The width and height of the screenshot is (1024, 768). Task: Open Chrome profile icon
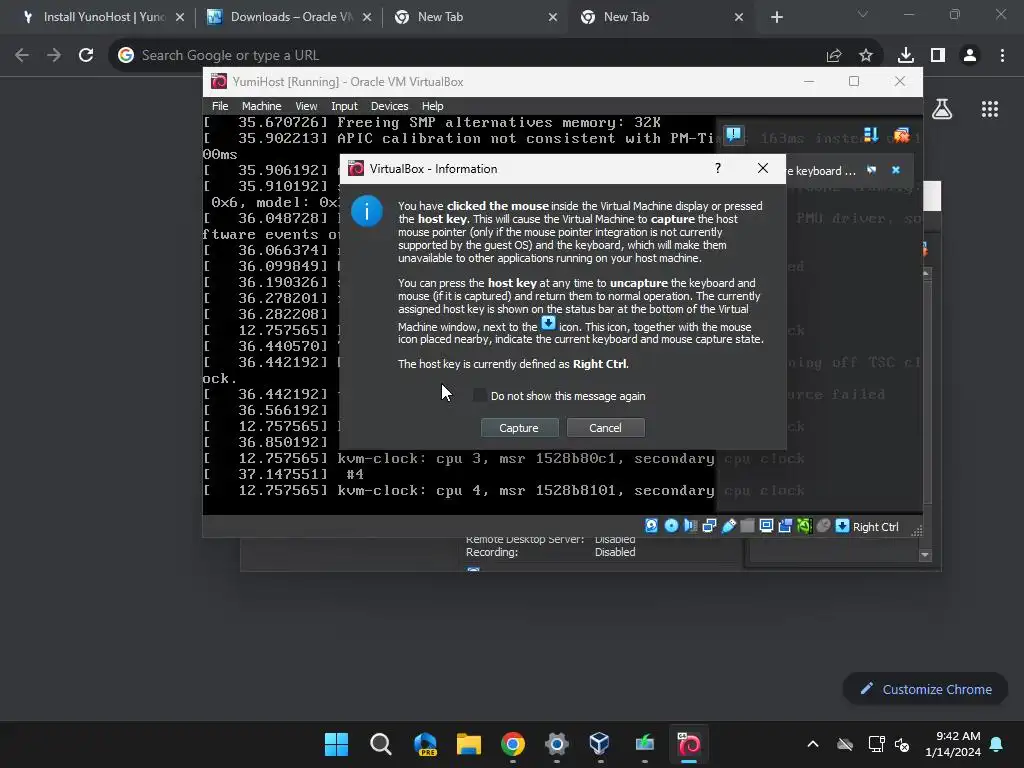(x=970, y=56)
